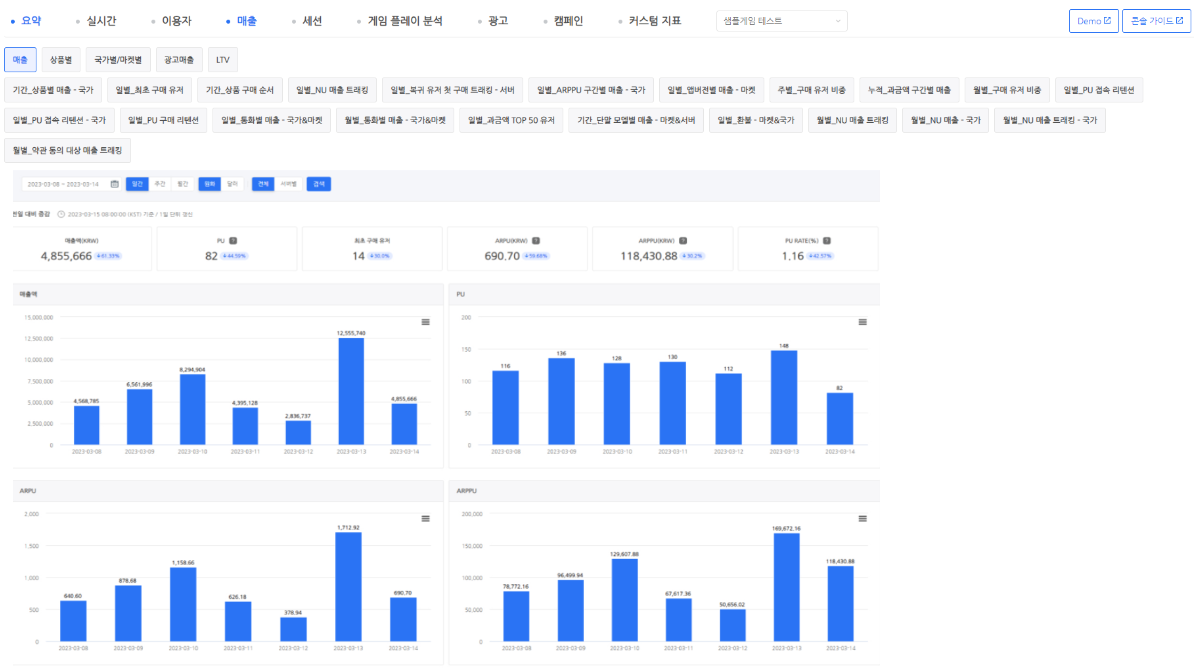Open 기간_단말 모델별 매출 - 마켓&서버
Viewport: 1194px width, 669px height.
pos(636,120)
